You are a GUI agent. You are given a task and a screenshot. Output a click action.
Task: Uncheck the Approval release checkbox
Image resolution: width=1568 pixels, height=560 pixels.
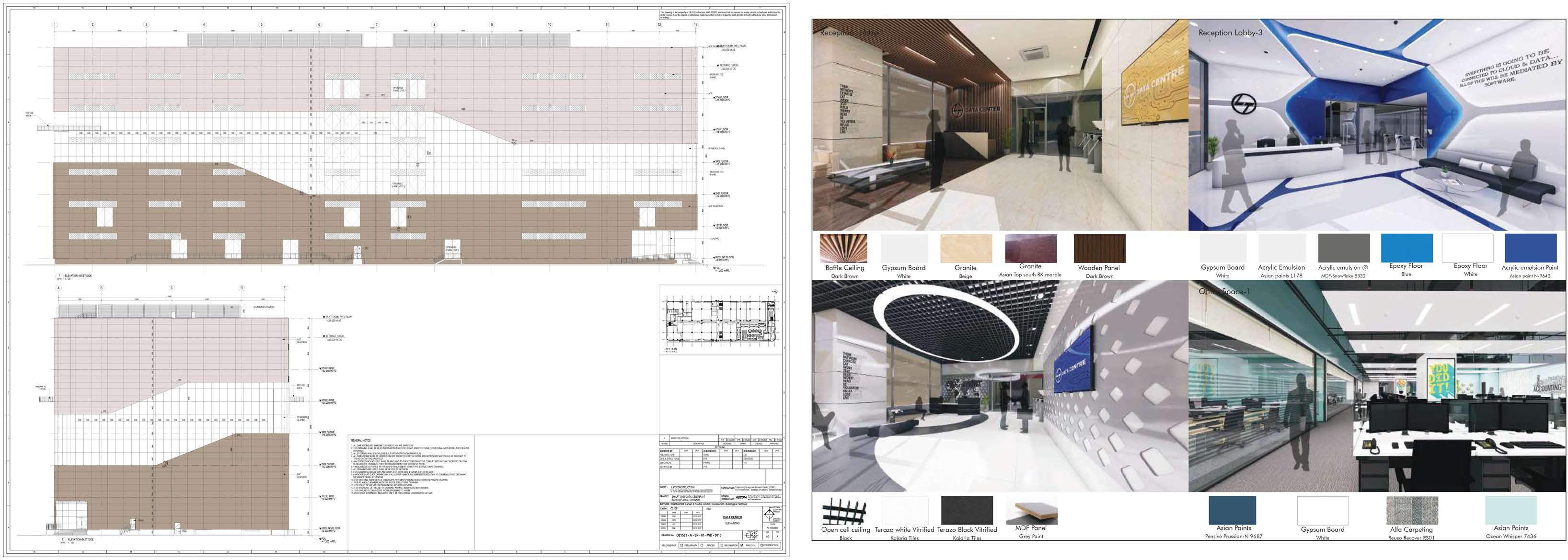click(x=742, y=546)
